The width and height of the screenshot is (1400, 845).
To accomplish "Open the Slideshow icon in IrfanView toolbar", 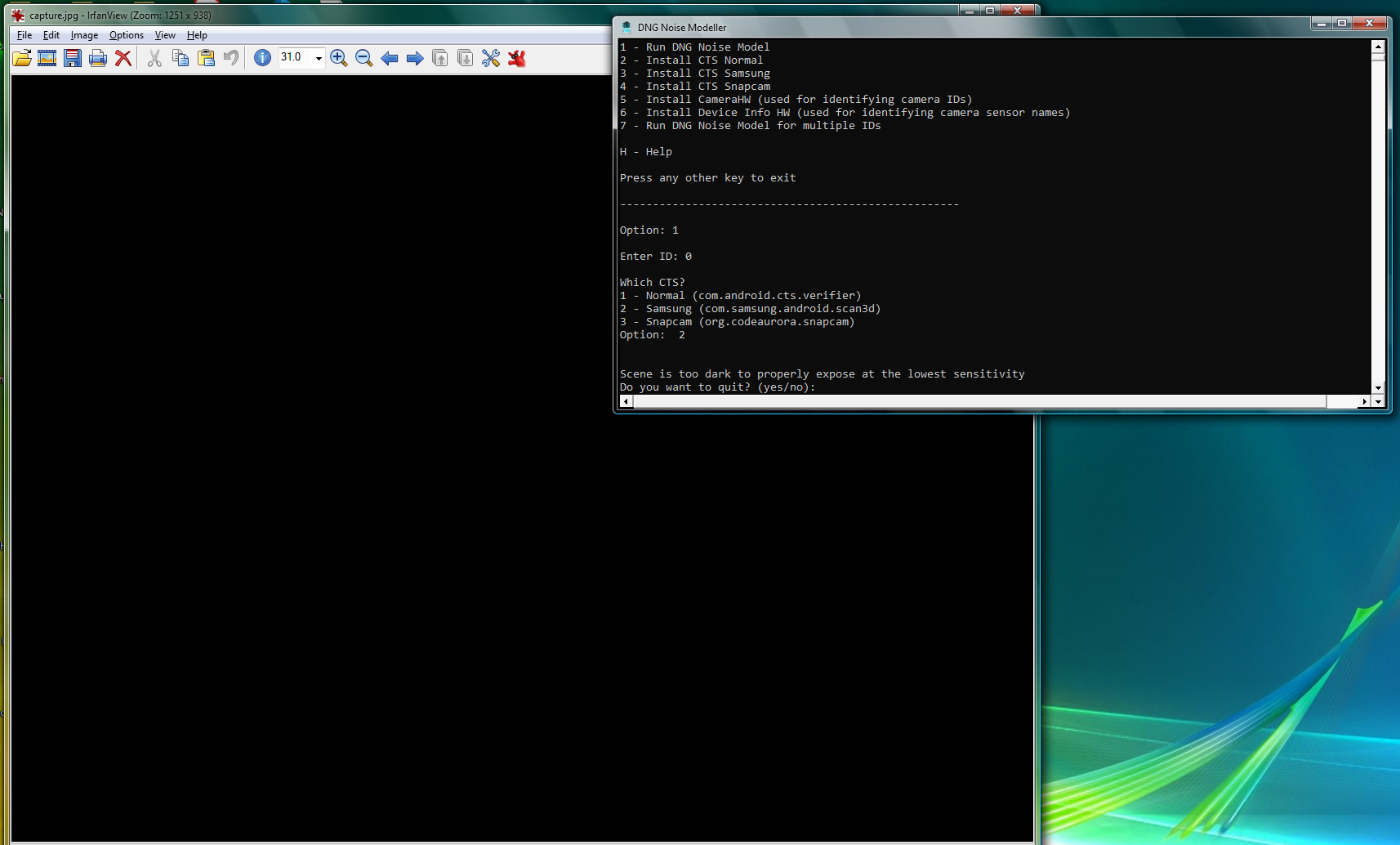I will tap(47, 58).
